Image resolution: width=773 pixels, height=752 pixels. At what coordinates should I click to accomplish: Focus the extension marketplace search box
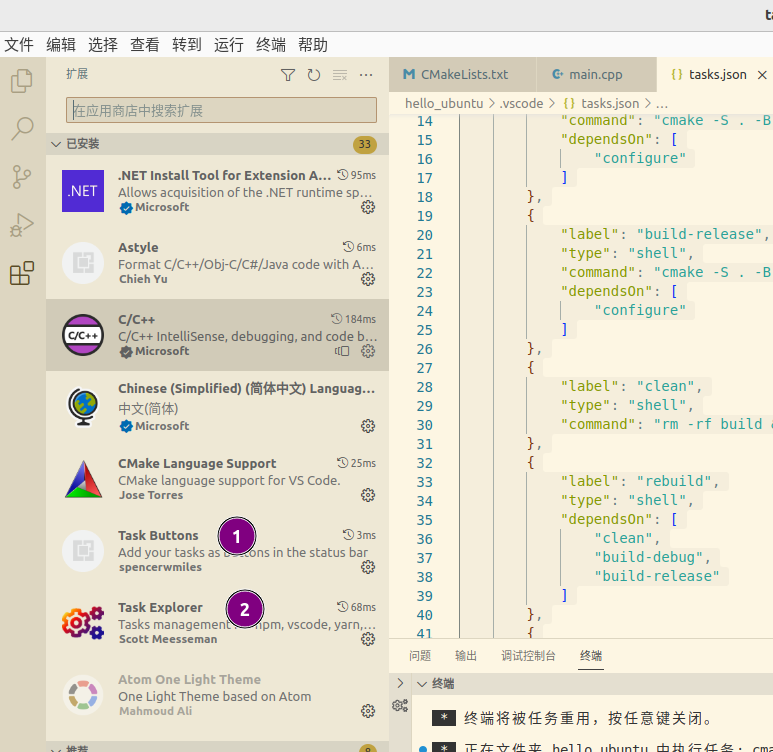[221, 110]
